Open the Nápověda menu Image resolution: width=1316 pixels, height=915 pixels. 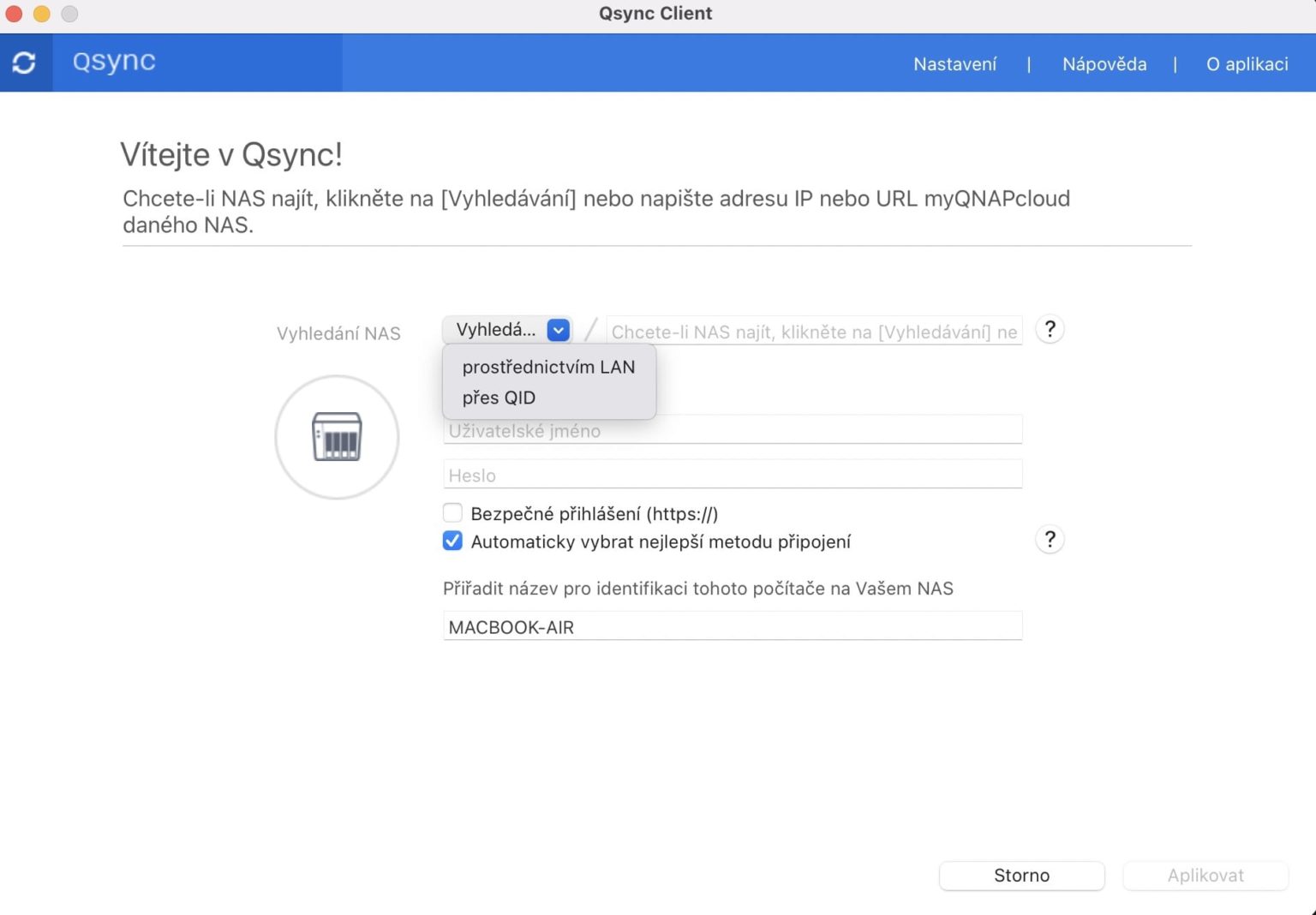[x=1104, y=63]
